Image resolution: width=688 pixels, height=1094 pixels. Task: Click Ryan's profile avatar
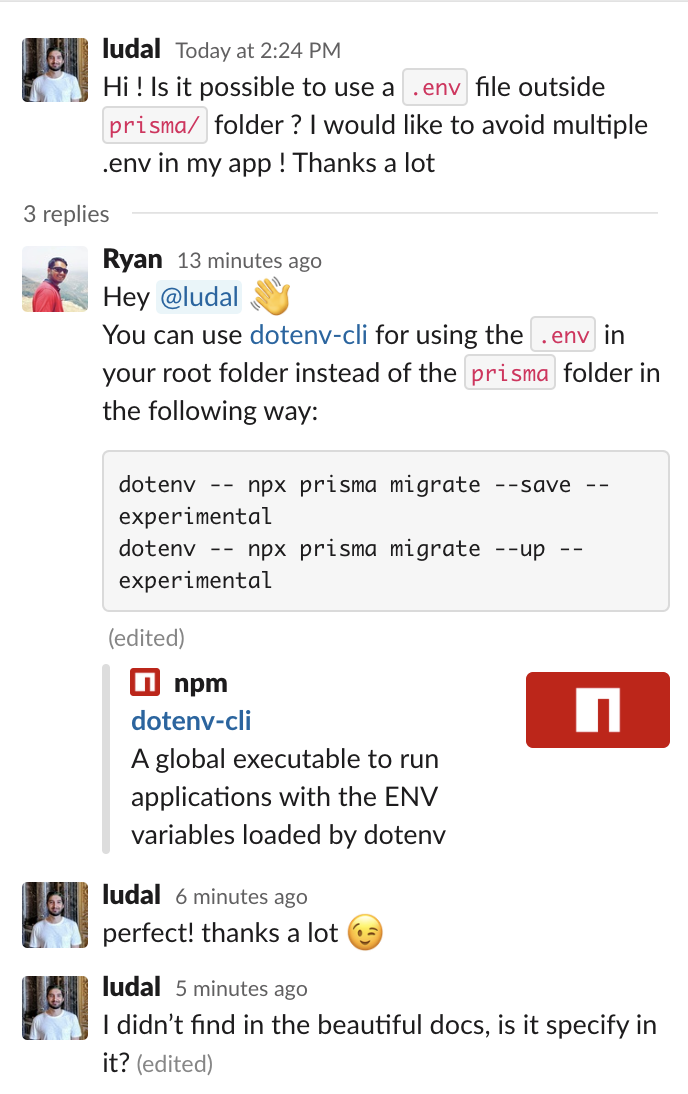[x=55, y=279]
